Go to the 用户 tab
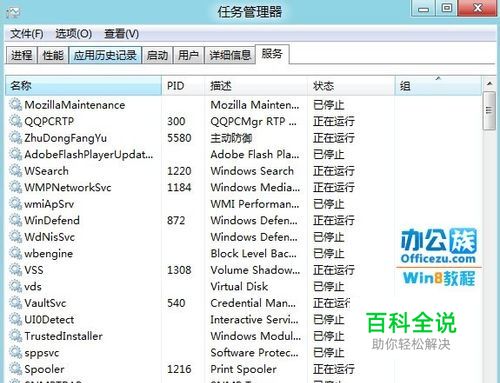This screenshot has width=500, height=383. [x=188, y=55]
